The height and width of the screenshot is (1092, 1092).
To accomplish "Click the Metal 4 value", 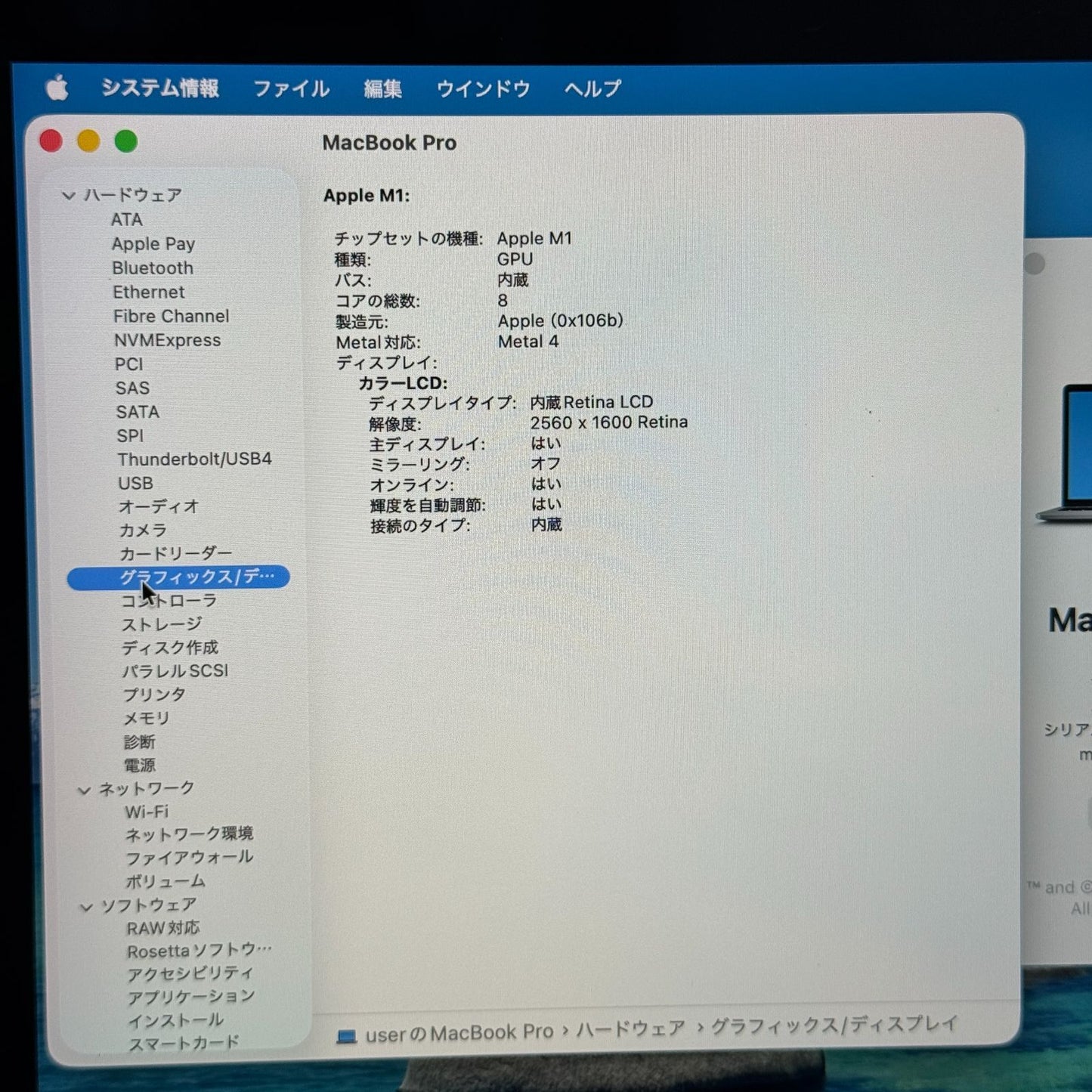I will (528, 342).
